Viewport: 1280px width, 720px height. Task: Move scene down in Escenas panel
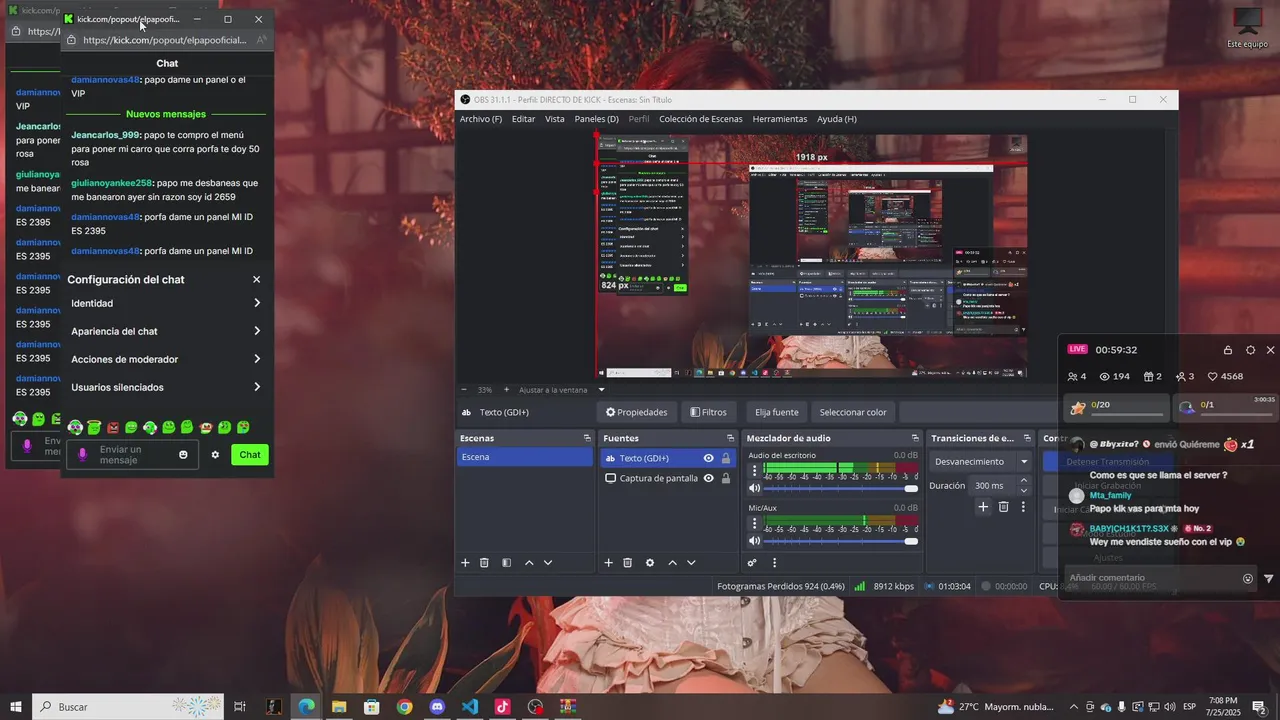point(548,563)
